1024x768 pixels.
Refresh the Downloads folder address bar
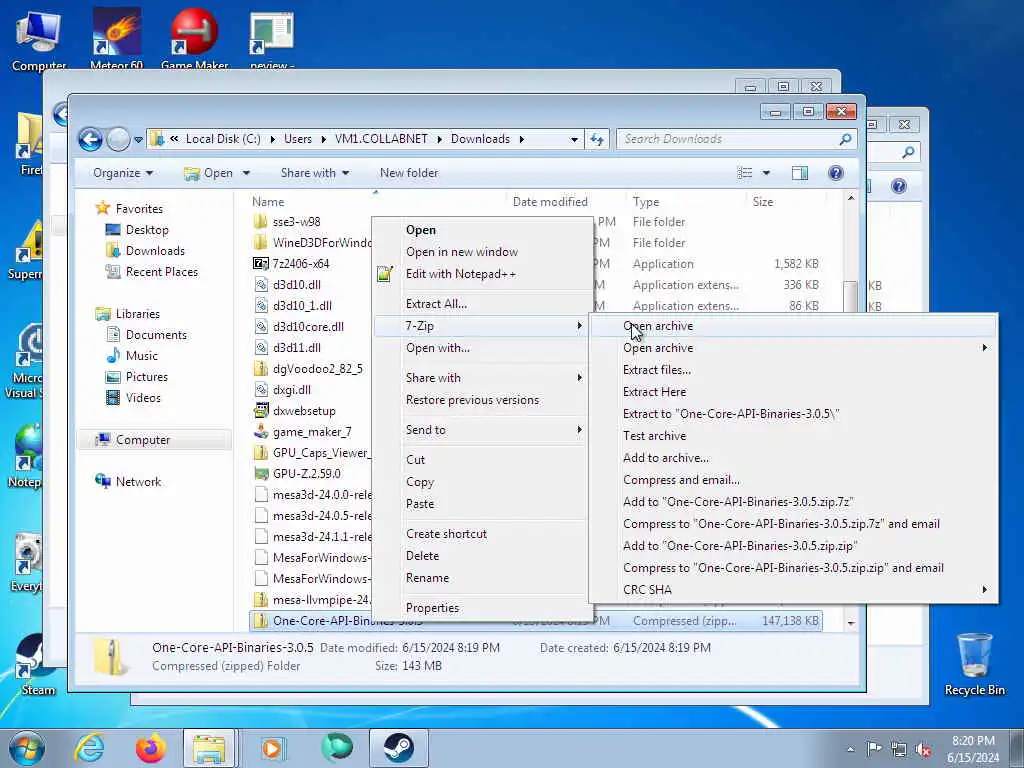[597, 139]
